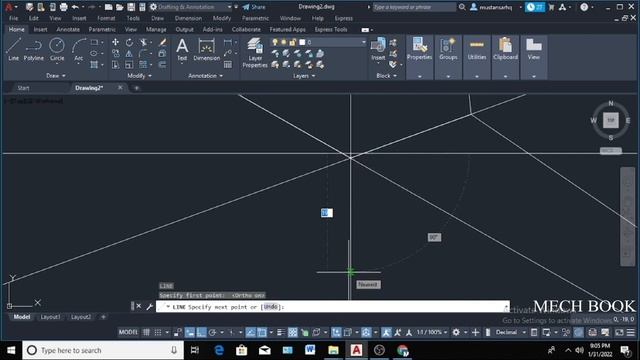Click the Customize wrench icon on command line
The width and height of the screenshot is (640, 360).
[x=149, y=306]
